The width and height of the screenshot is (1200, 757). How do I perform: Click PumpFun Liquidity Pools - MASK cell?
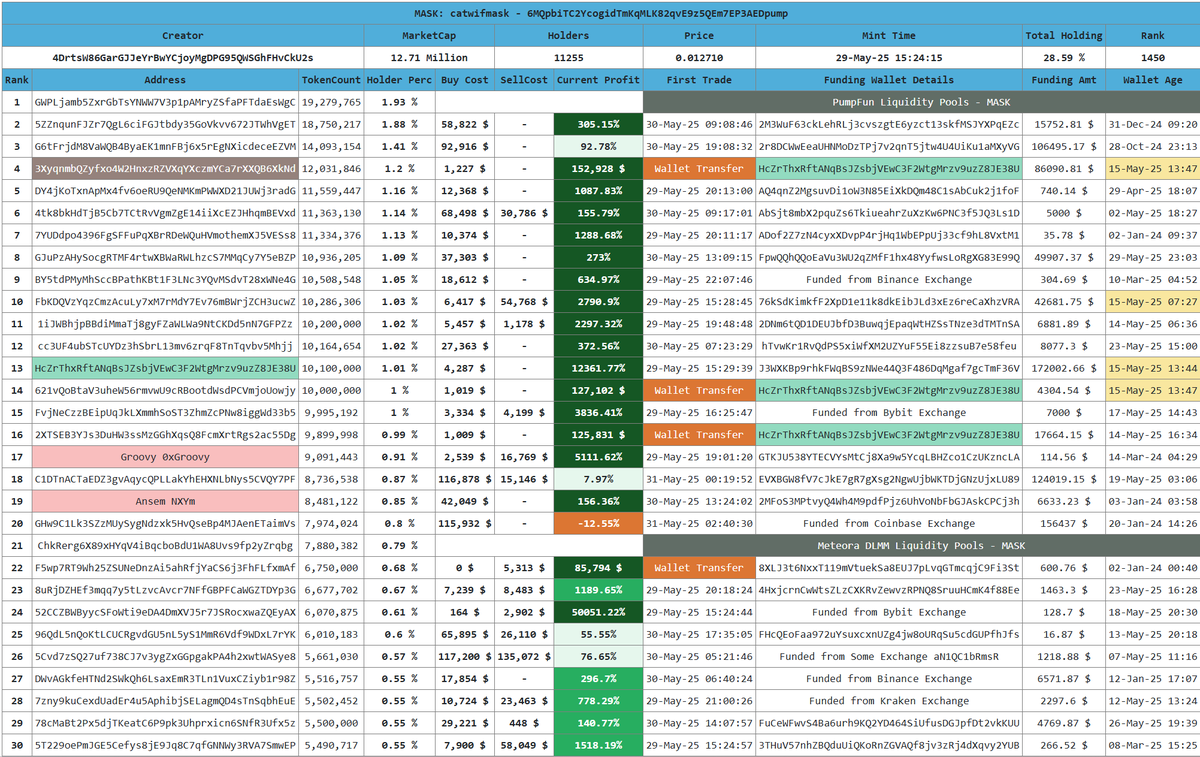(x=920, y=102)
